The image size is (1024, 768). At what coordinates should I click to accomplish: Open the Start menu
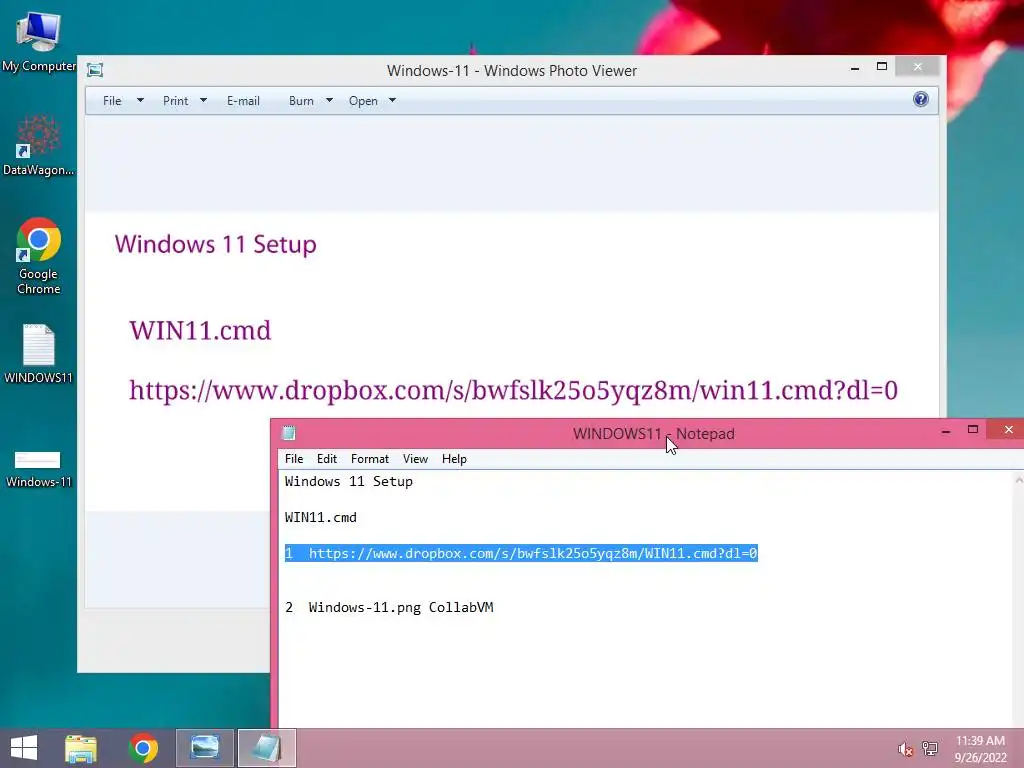24,748
